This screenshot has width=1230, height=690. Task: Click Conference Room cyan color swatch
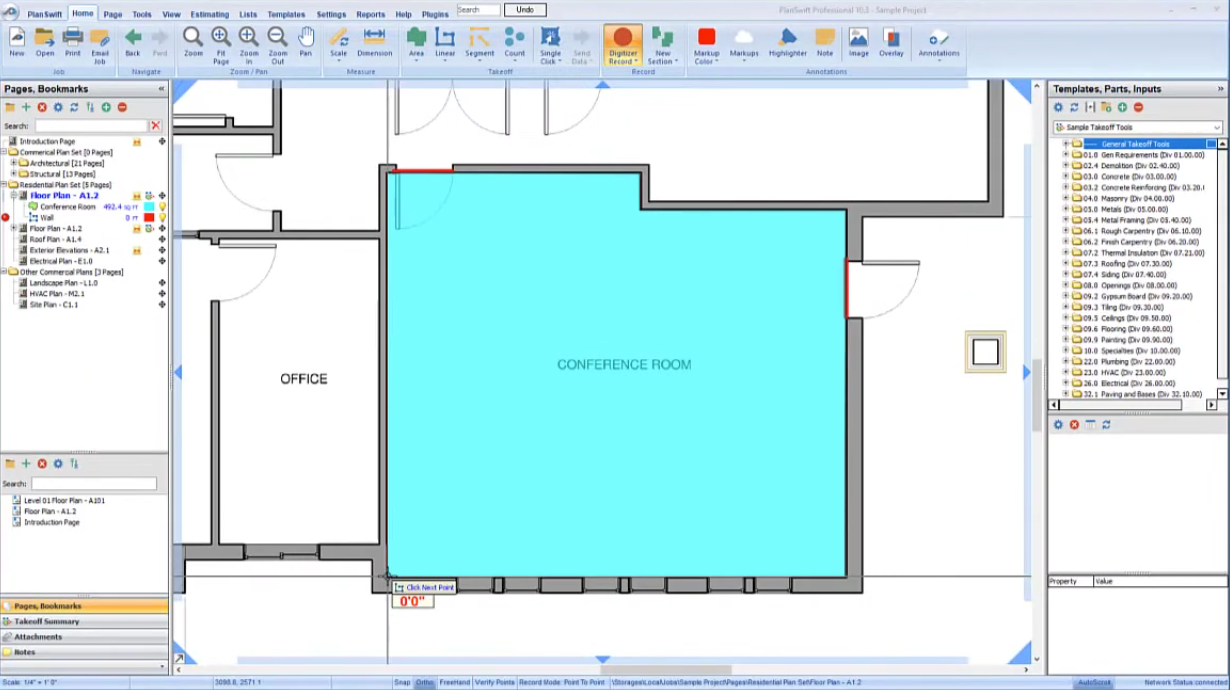tap(149, 207)
